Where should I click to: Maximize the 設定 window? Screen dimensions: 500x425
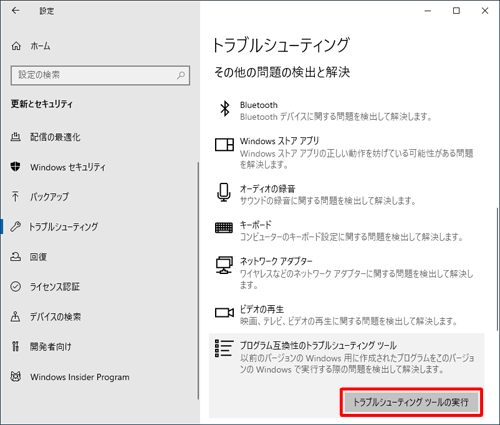click(456, 11)
